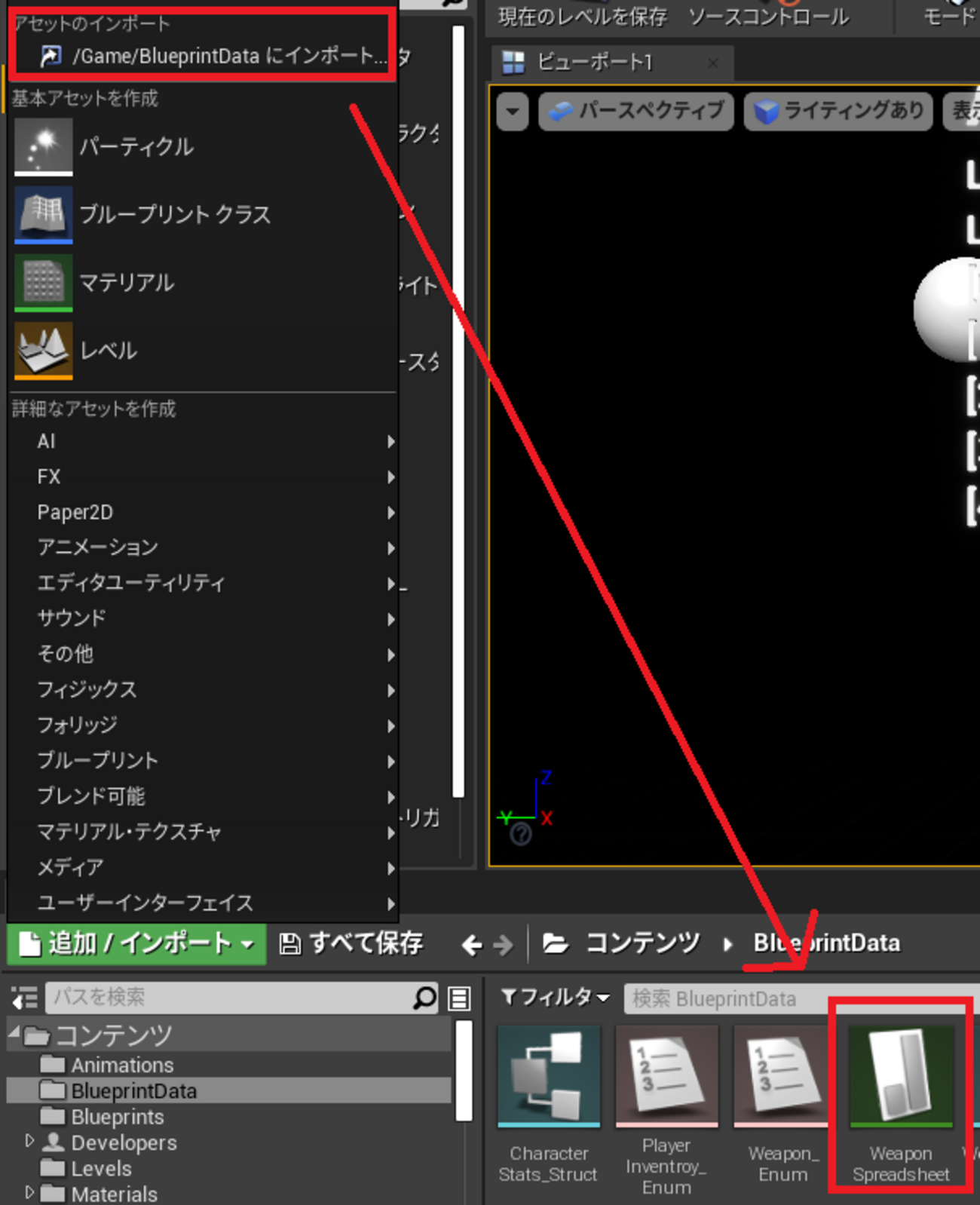Click the material grid icon
Viewport: 980px width, 1205px height.
click(x=44, y=283)
